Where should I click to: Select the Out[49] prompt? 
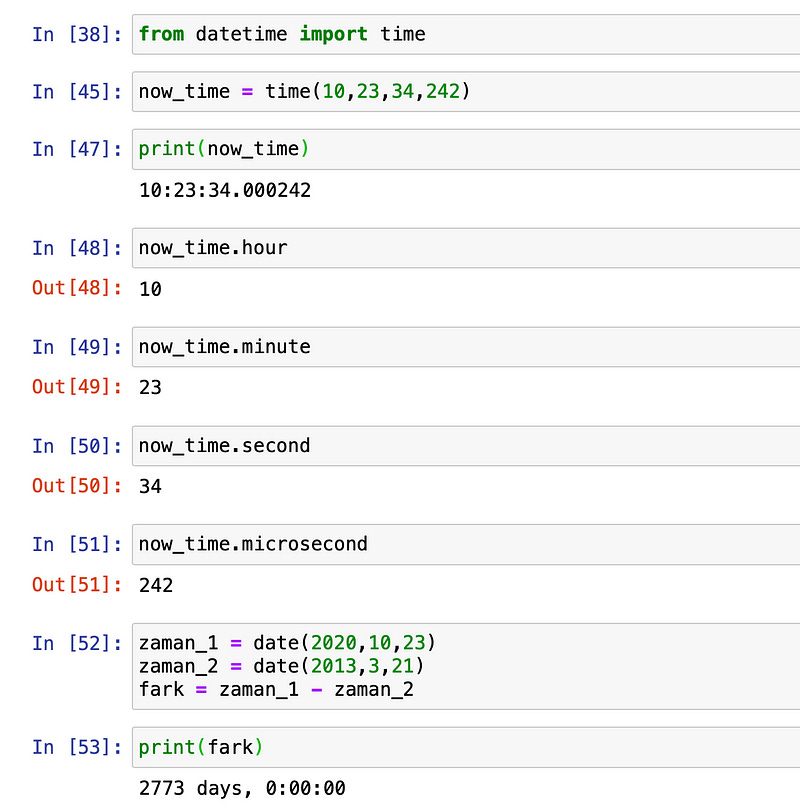click(77, 386)
